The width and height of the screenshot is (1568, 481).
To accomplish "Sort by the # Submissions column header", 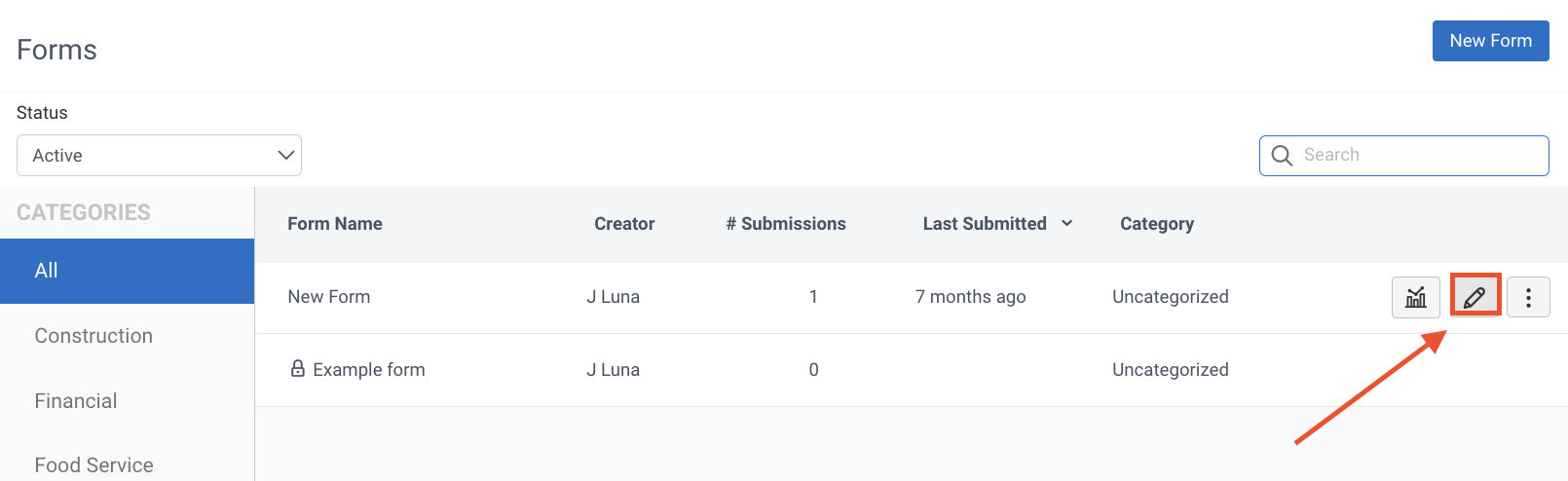I will click(x=786, y=224).
